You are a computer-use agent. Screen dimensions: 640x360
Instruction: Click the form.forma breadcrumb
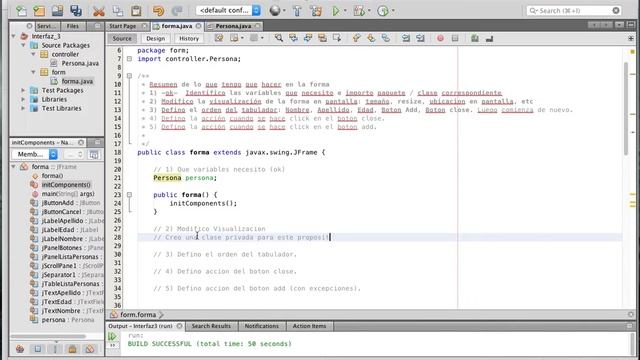click(138, 315)
